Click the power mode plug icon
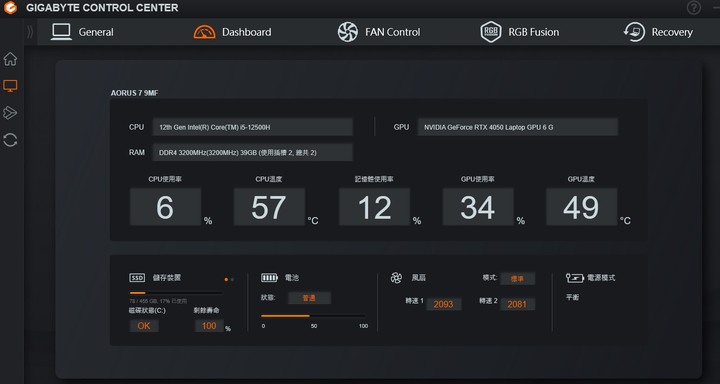Image resolution: width=720 pixels, height=384 pixels. [574, 278]
